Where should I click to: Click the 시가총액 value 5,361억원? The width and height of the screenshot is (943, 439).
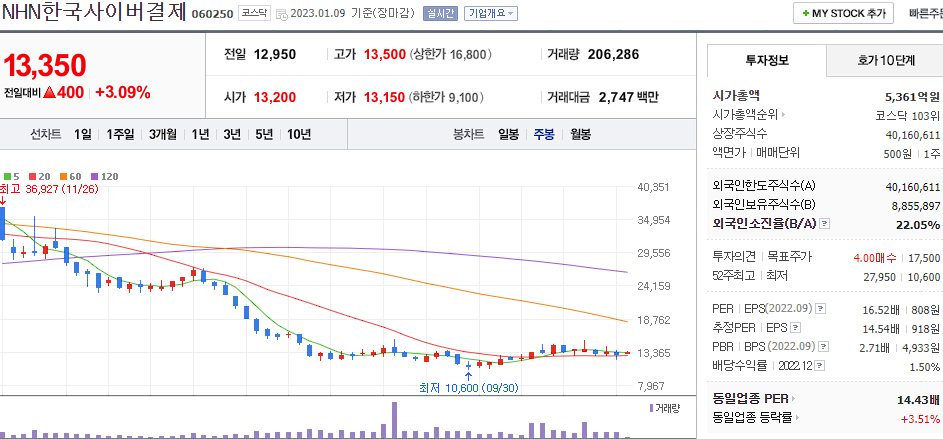click(912, 96)
